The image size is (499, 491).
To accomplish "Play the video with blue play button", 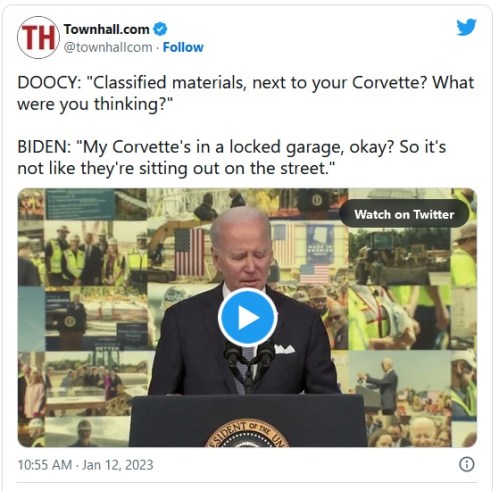I will 248,317.
